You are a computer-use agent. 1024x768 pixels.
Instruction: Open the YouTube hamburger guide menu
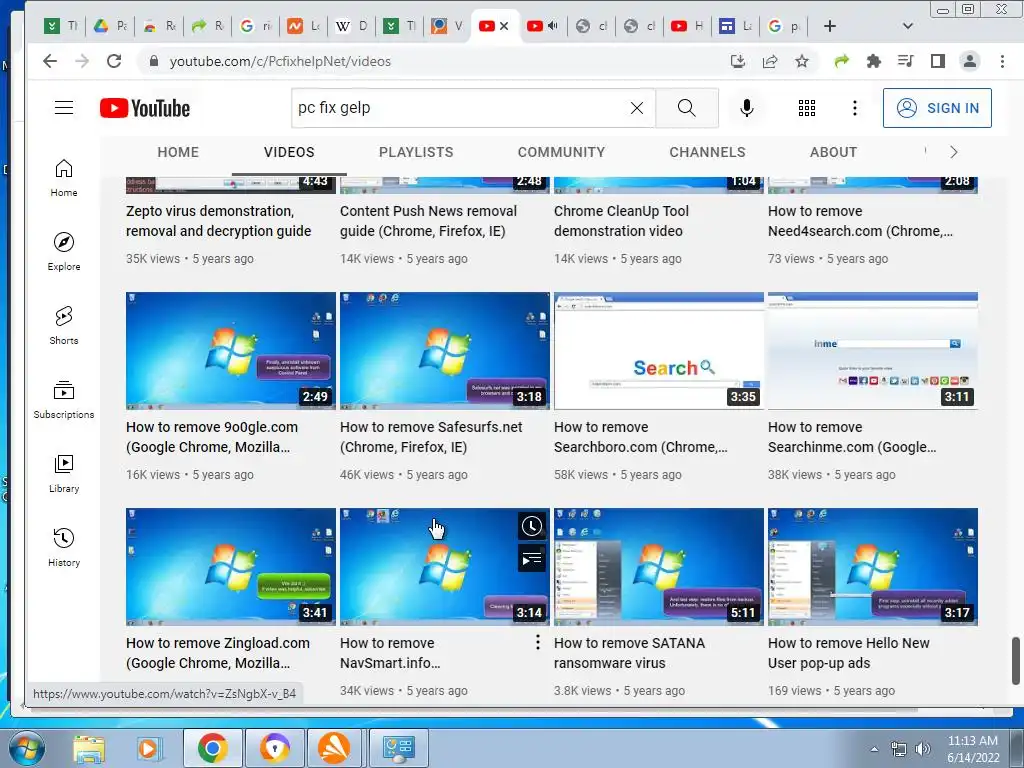63,108
